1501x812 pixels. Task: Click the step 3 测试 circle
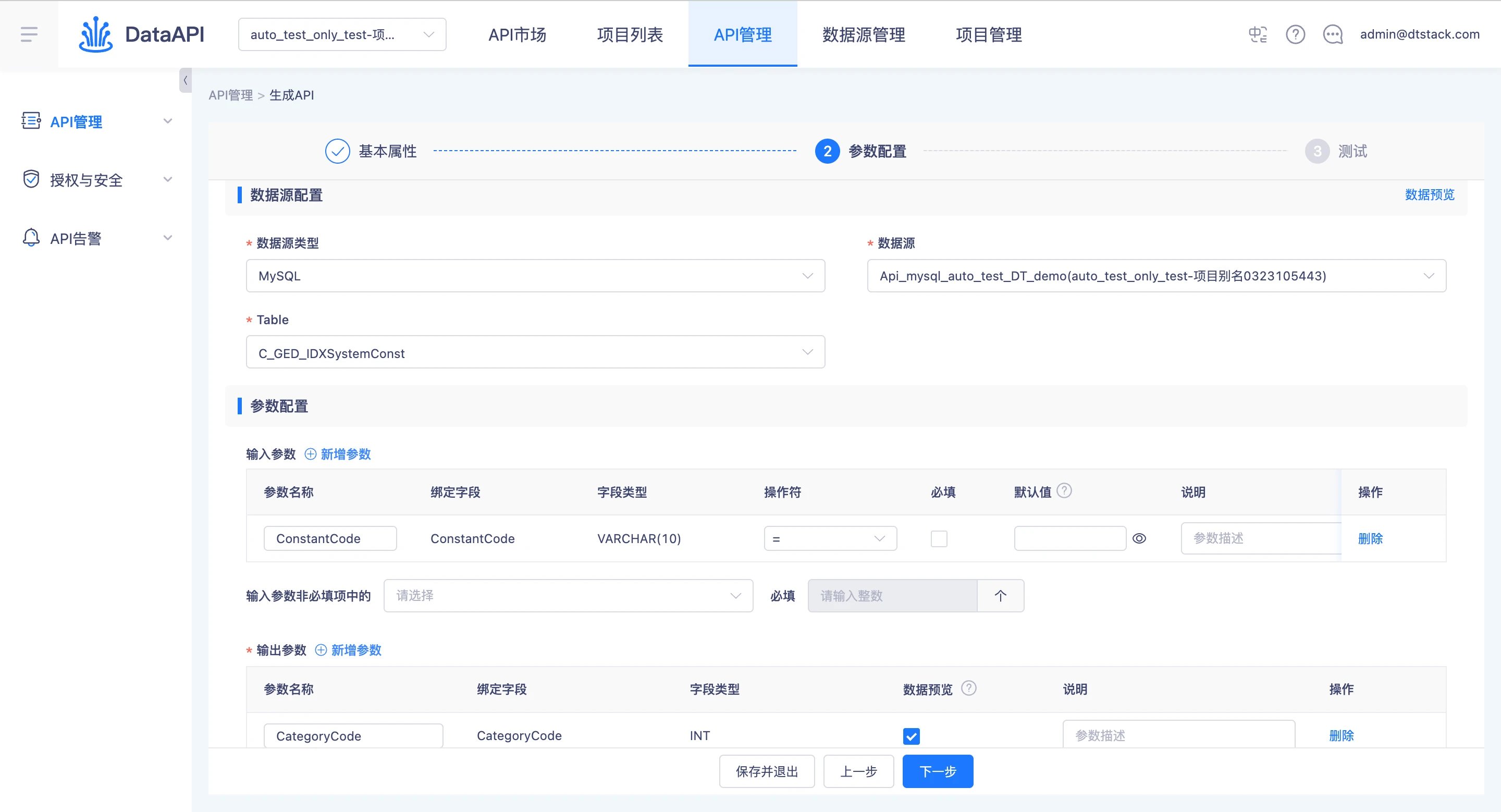1317,151
